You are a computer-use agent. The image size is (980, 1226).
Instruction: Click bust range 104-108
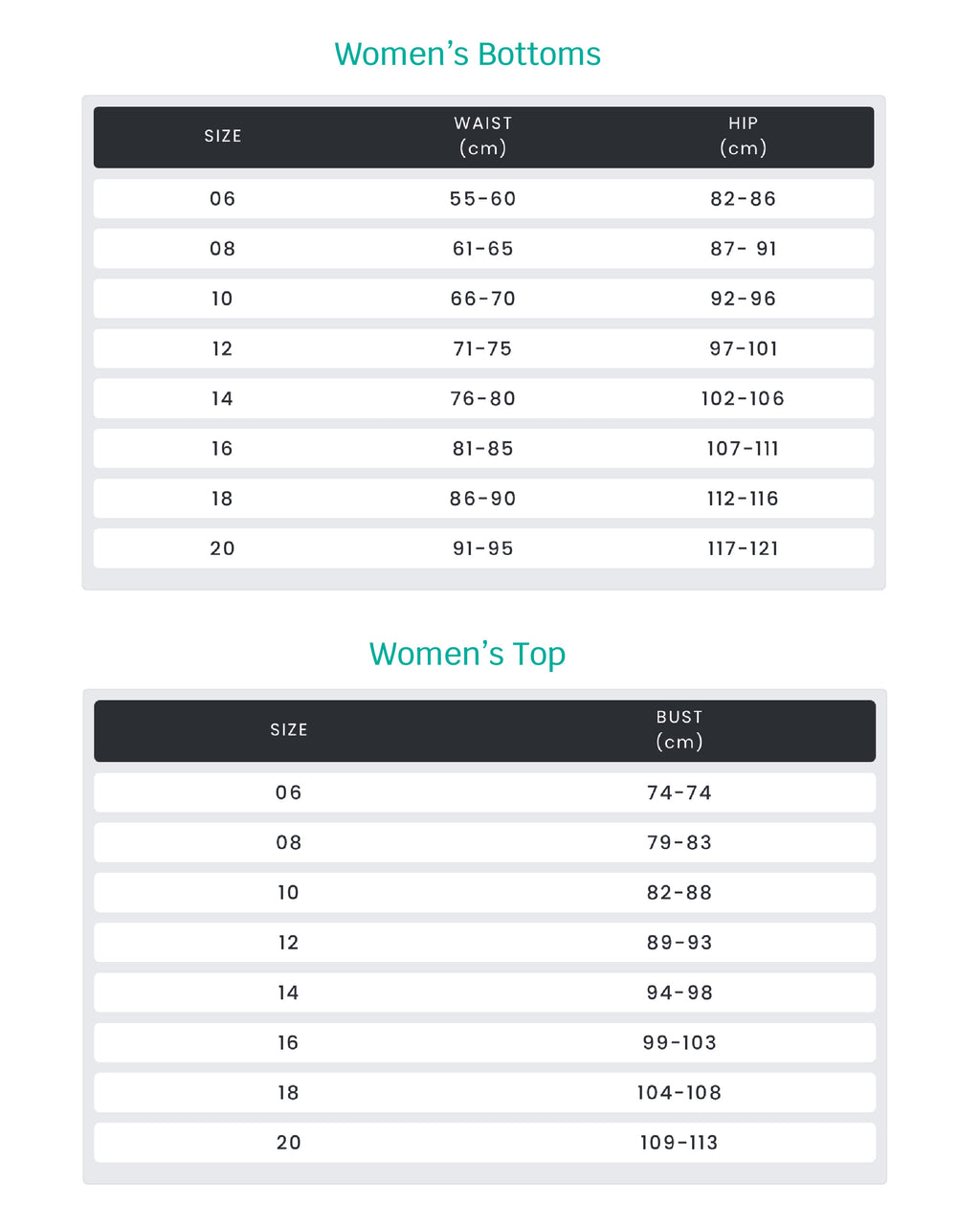pos(679,1093)
